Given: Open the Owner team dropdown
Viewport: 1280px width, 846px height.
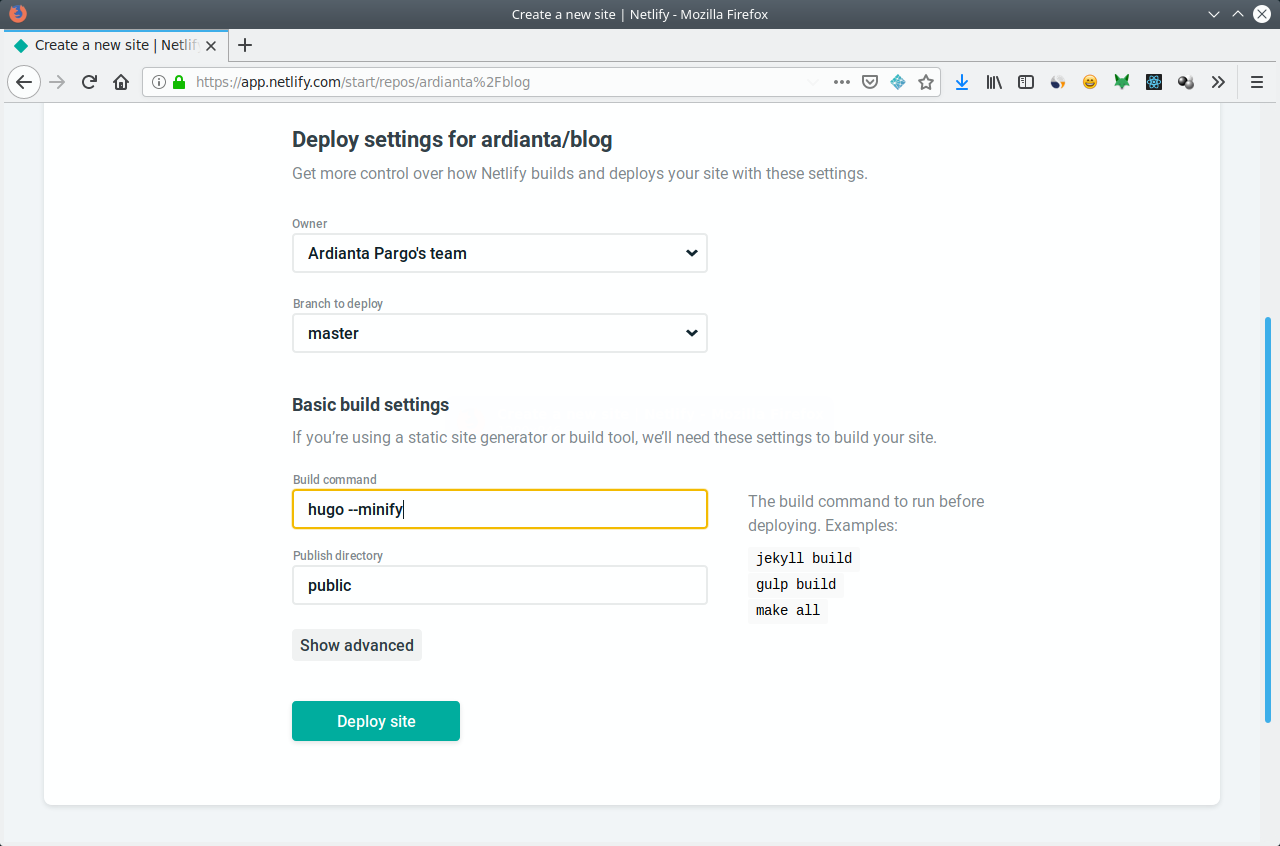Looking at the screenshot, I should (x=499, y=253).
